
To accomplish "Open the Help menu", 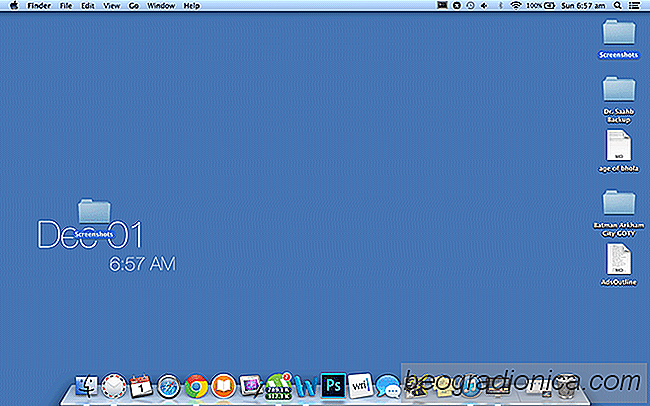I will (x=192, y=6).
